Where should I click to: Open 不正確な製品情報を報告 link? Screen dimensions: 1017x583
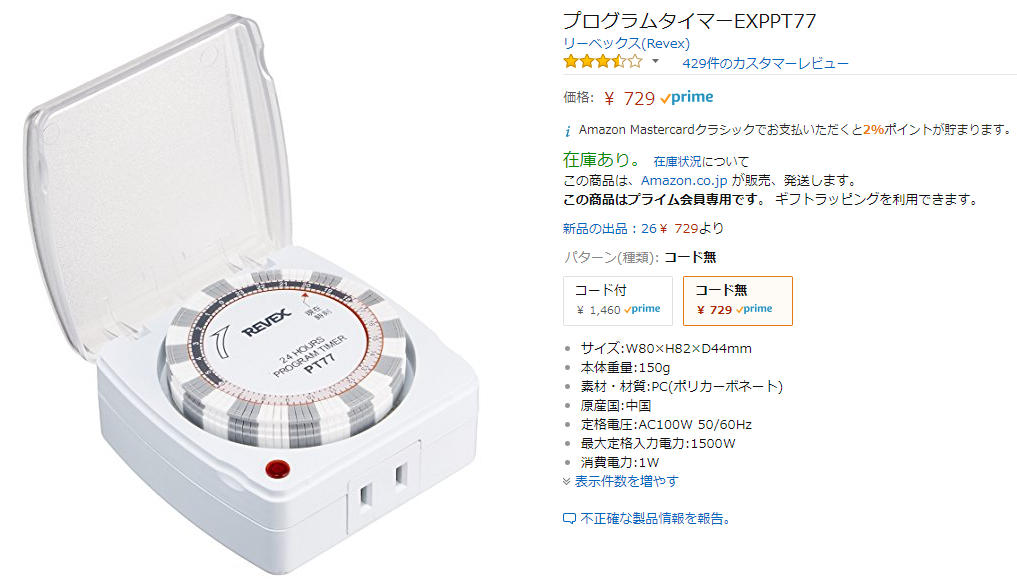tap(655, 519)
